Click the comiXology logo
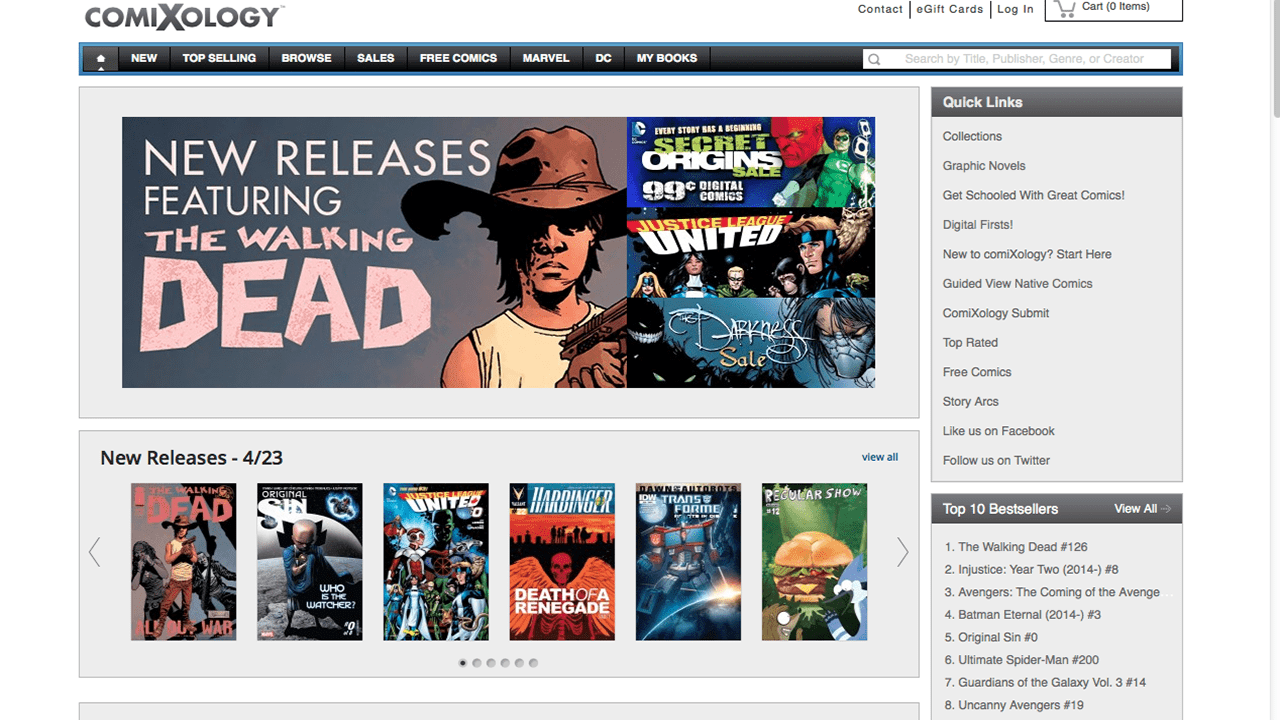 pos(184,16)
